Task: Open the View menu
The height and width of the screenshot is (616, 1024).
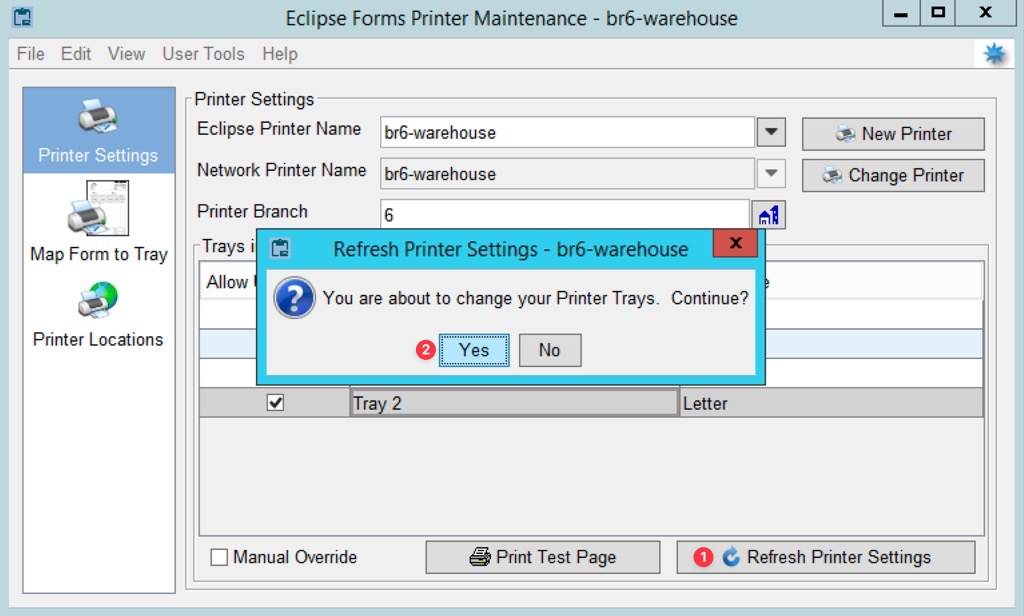Action: 126,54
